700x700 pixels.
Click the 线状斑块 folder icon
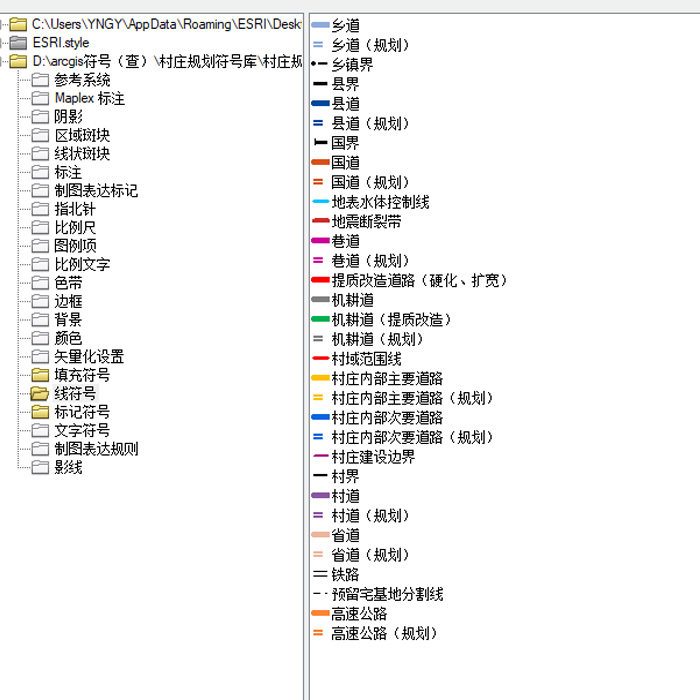click(40, 154)
